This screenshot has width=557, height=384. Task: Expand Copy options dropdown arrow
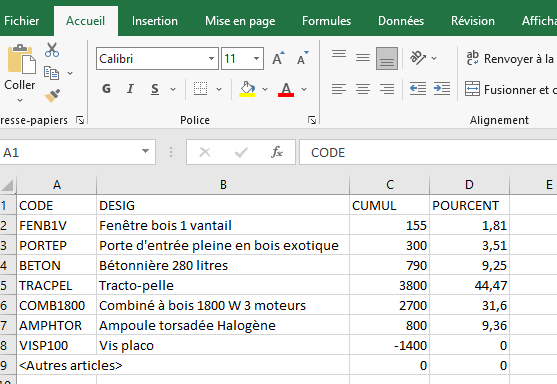pyautogui.click(x=70, y=73)
